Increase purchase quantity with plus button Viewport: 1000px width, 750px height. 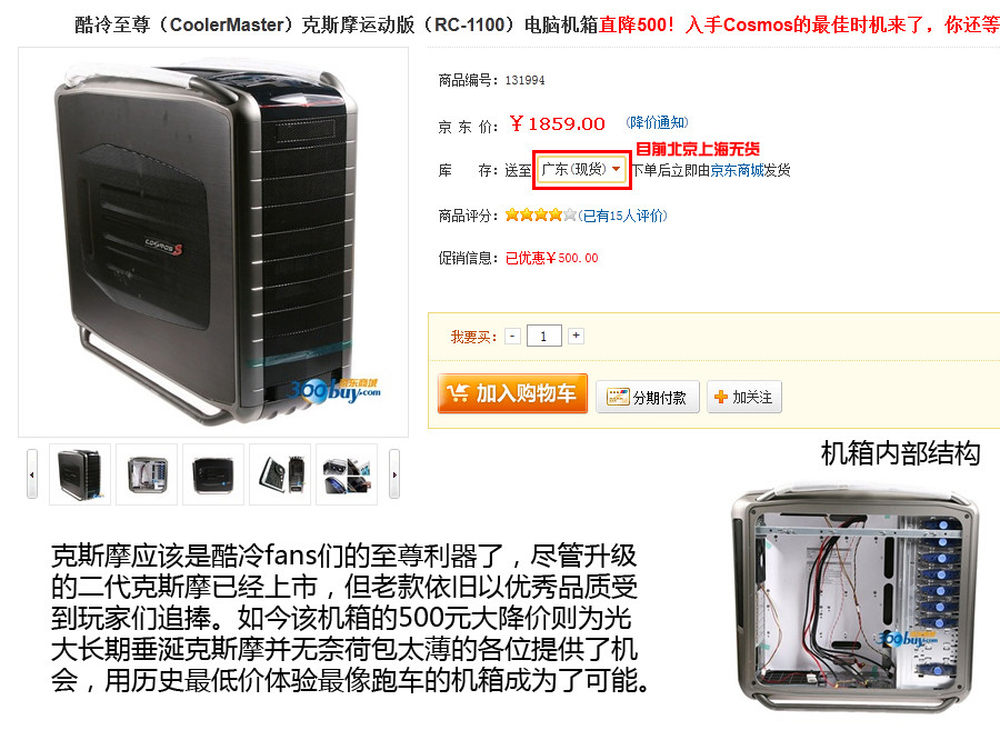(x=576, y=335)
